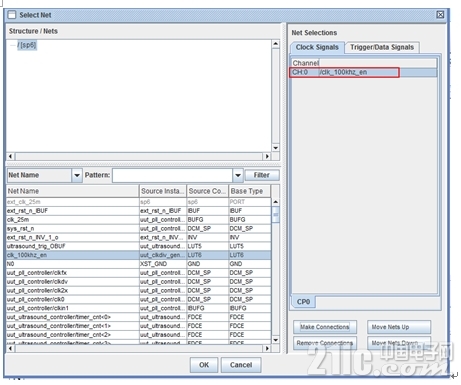Click the Filter button
Image resolution: width=461 pixels, height=385 pixels.
pos(262,175)
